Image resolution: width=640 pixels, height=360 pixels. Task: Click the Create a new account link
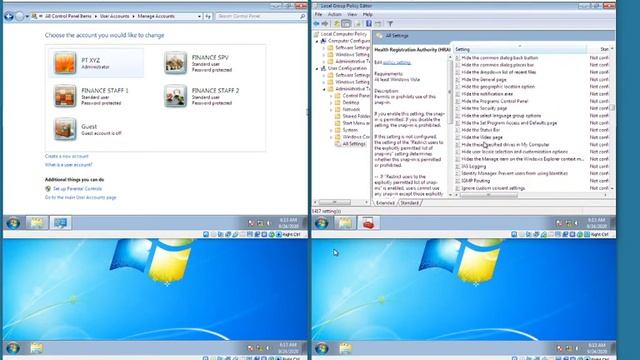67,156
